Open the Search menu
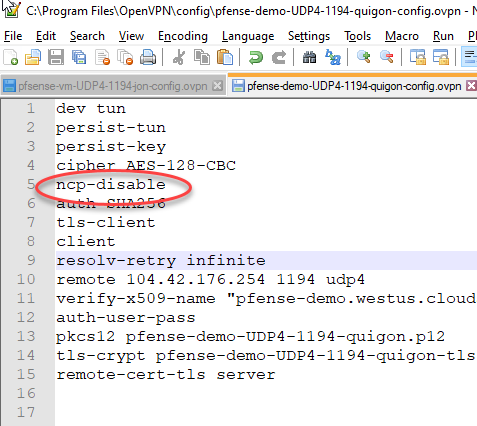This screenshot has height=426, width=477. tap(87, 36)
